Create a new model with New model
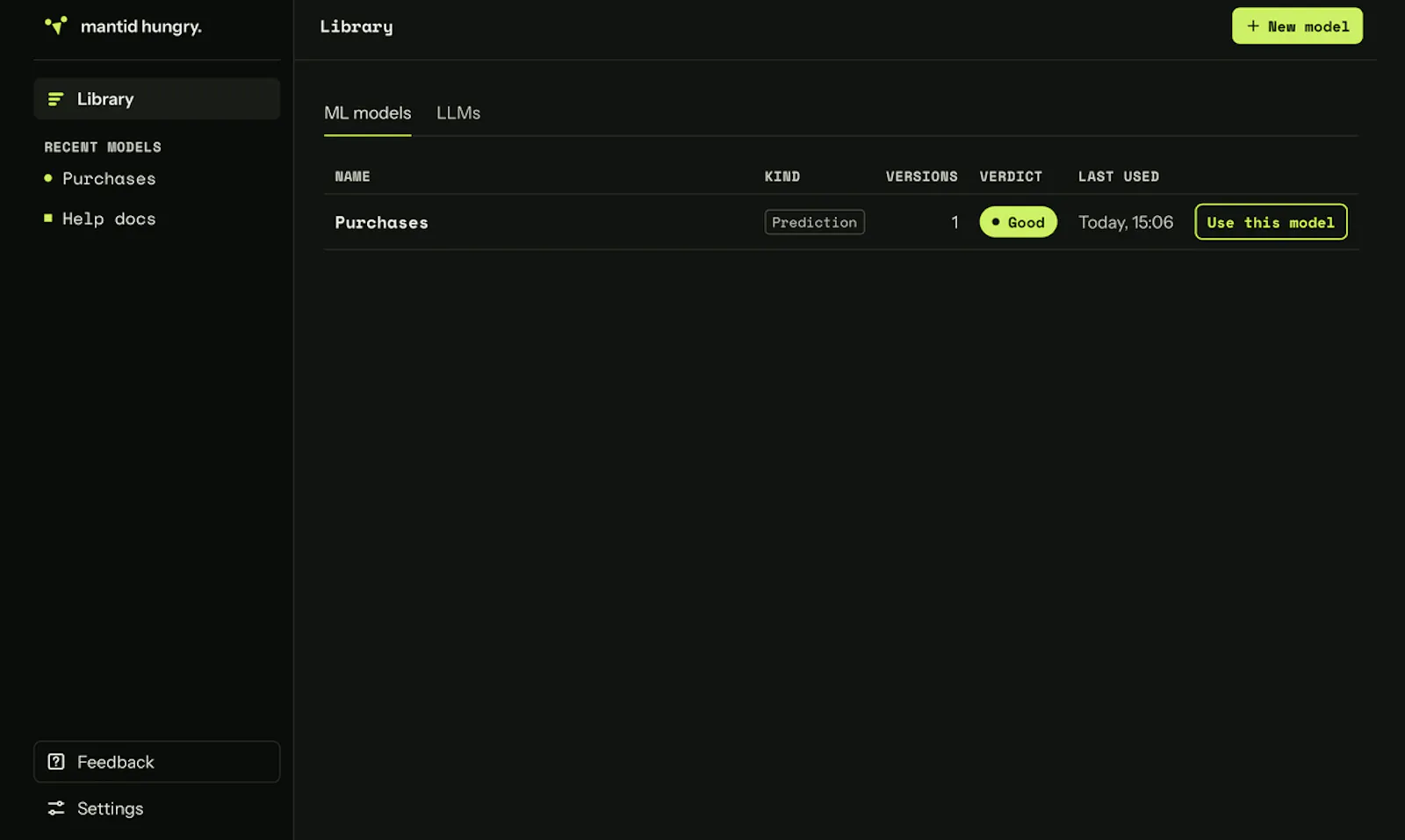1405x840 pixels. (x=1297, y=26)
